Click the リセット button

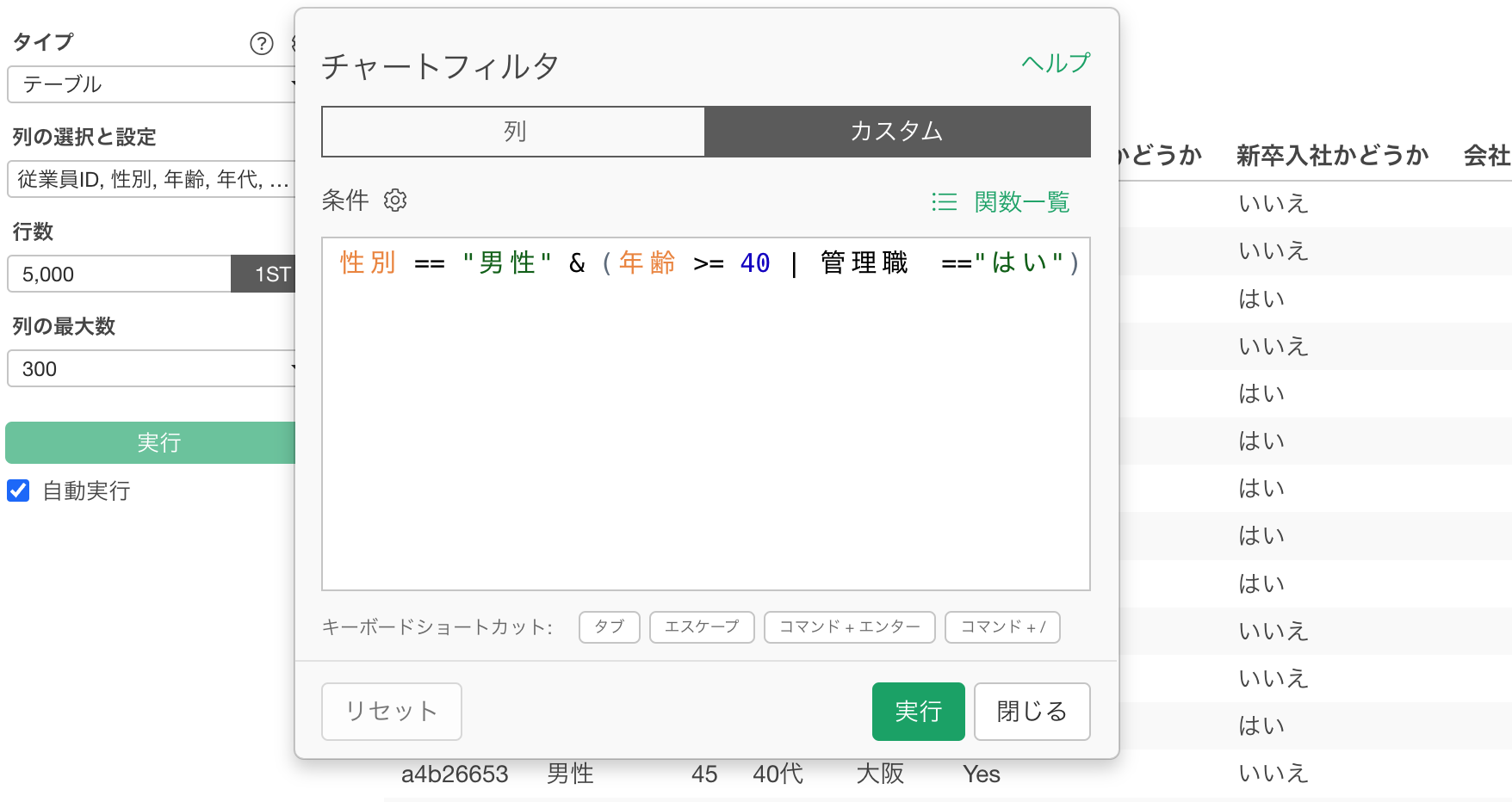[x=392, y=711]
